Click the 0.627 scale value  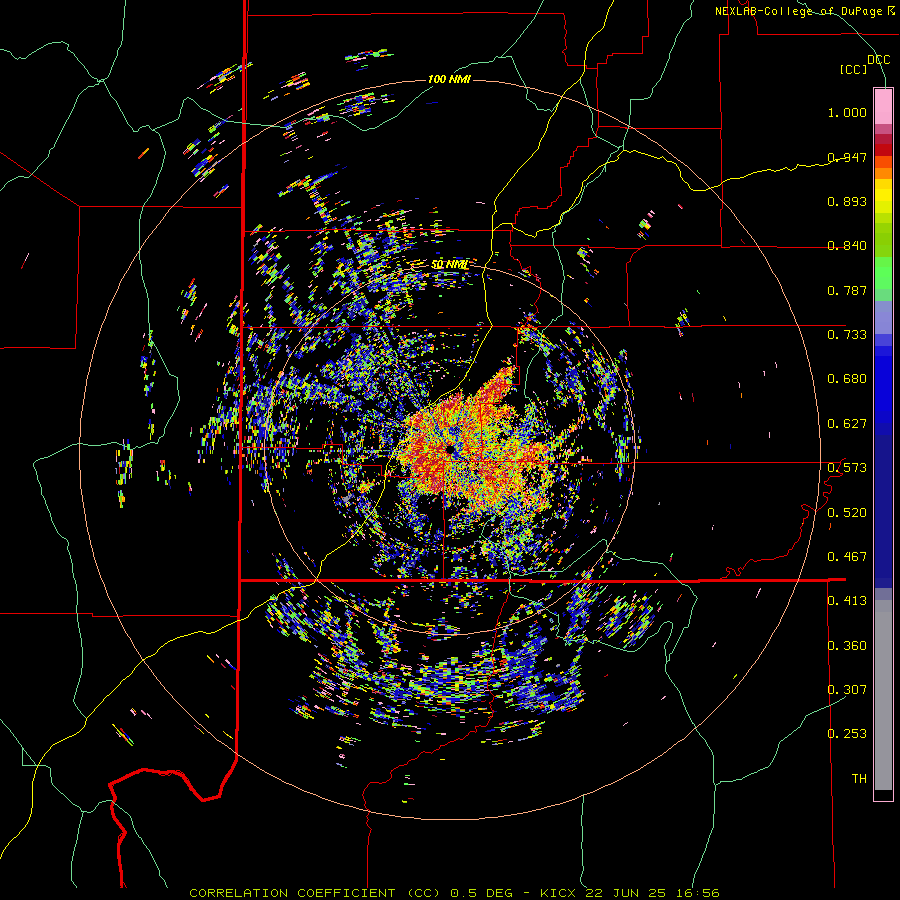tap(847, 424)
